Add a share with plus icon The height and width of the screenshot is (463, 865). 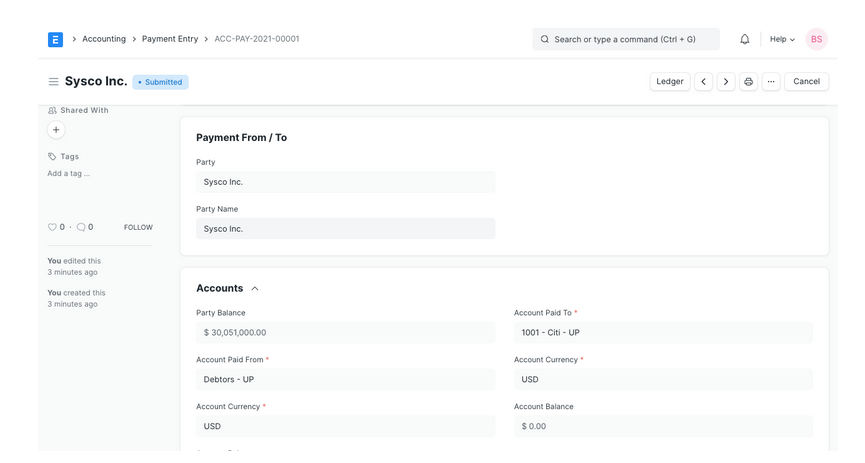coord(56,130)
